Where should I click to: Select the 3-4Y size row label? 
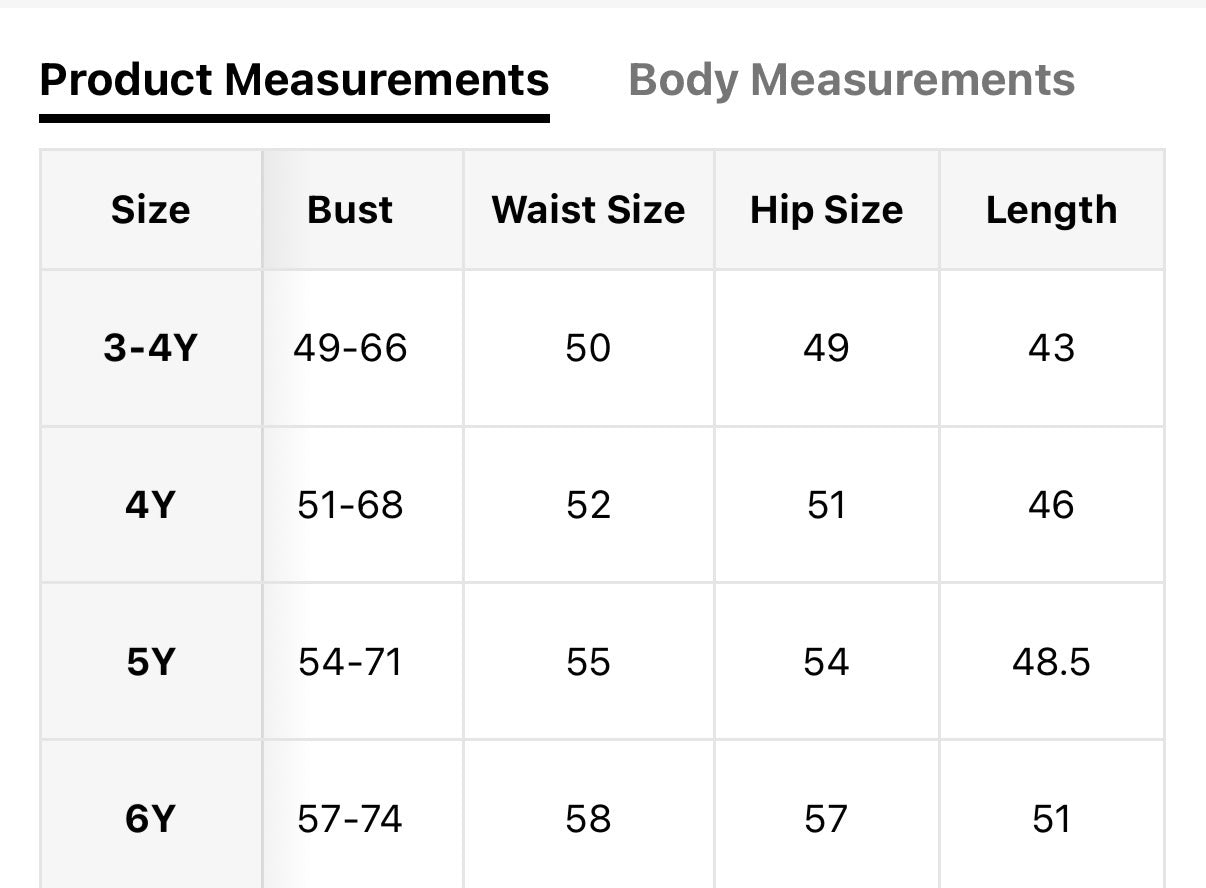(150, 348)
